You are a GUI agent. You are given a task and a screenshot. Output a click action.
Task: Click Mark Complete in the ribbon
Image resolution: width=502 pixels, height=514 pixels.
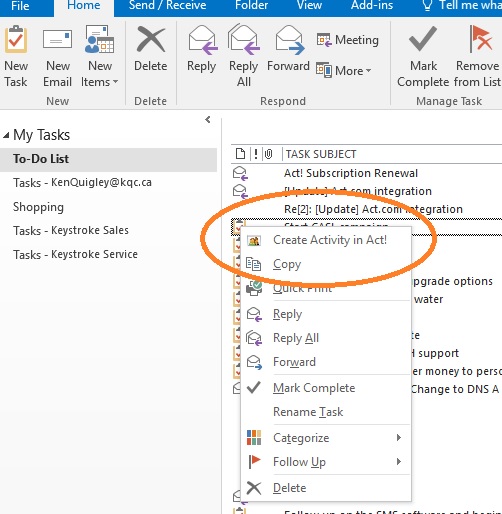click(x=423, y=57)
